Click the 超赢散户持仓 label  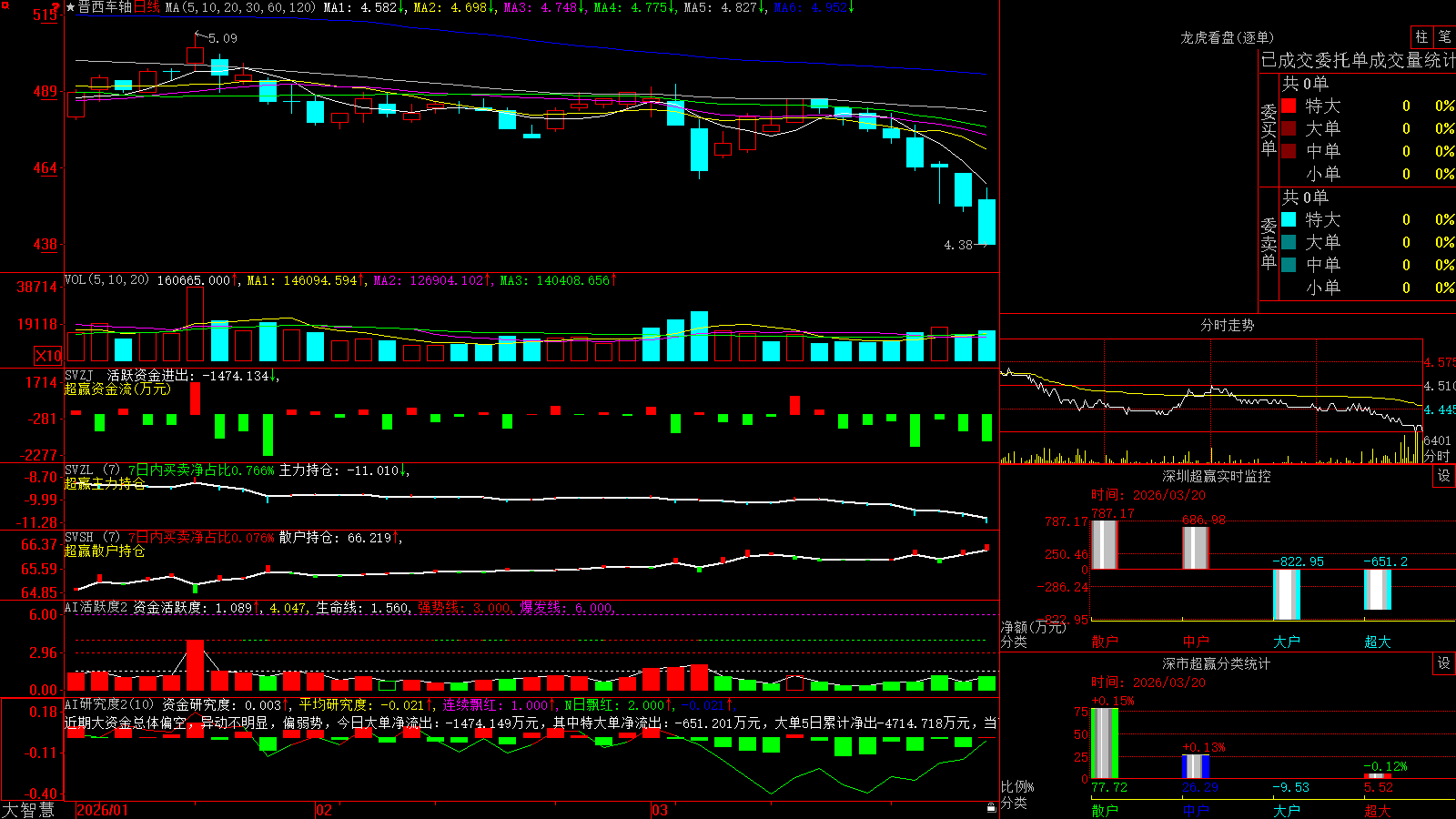tap(105, 551)
